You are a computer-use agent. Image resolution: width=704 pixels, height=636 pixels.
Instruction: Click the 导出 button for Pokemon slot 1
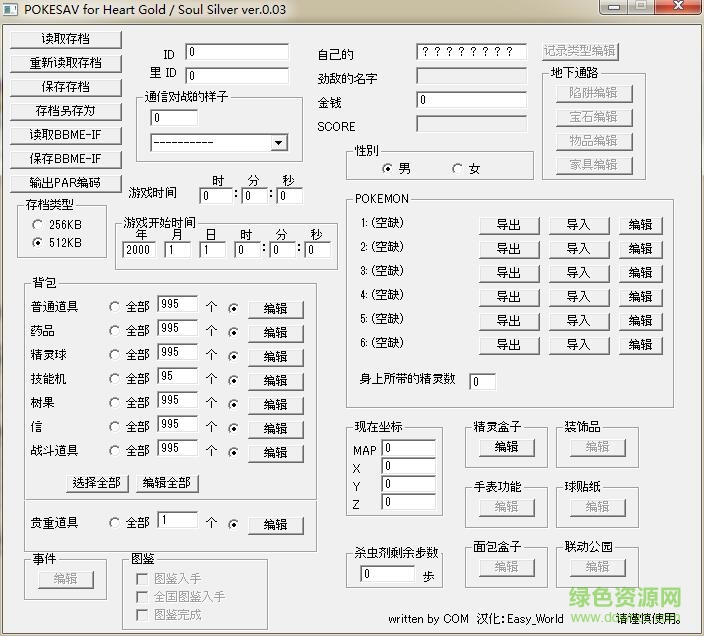[x=508, y=225]
